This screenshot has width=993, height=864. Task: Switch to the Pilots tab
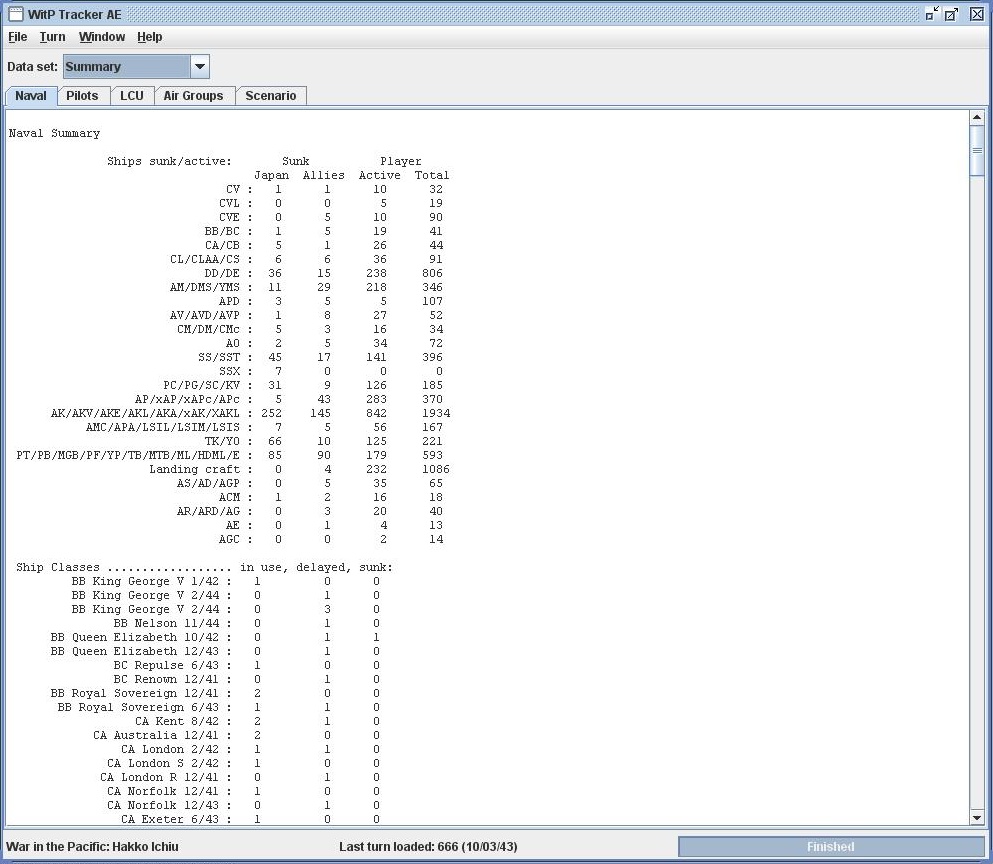(x=82, y=96)
